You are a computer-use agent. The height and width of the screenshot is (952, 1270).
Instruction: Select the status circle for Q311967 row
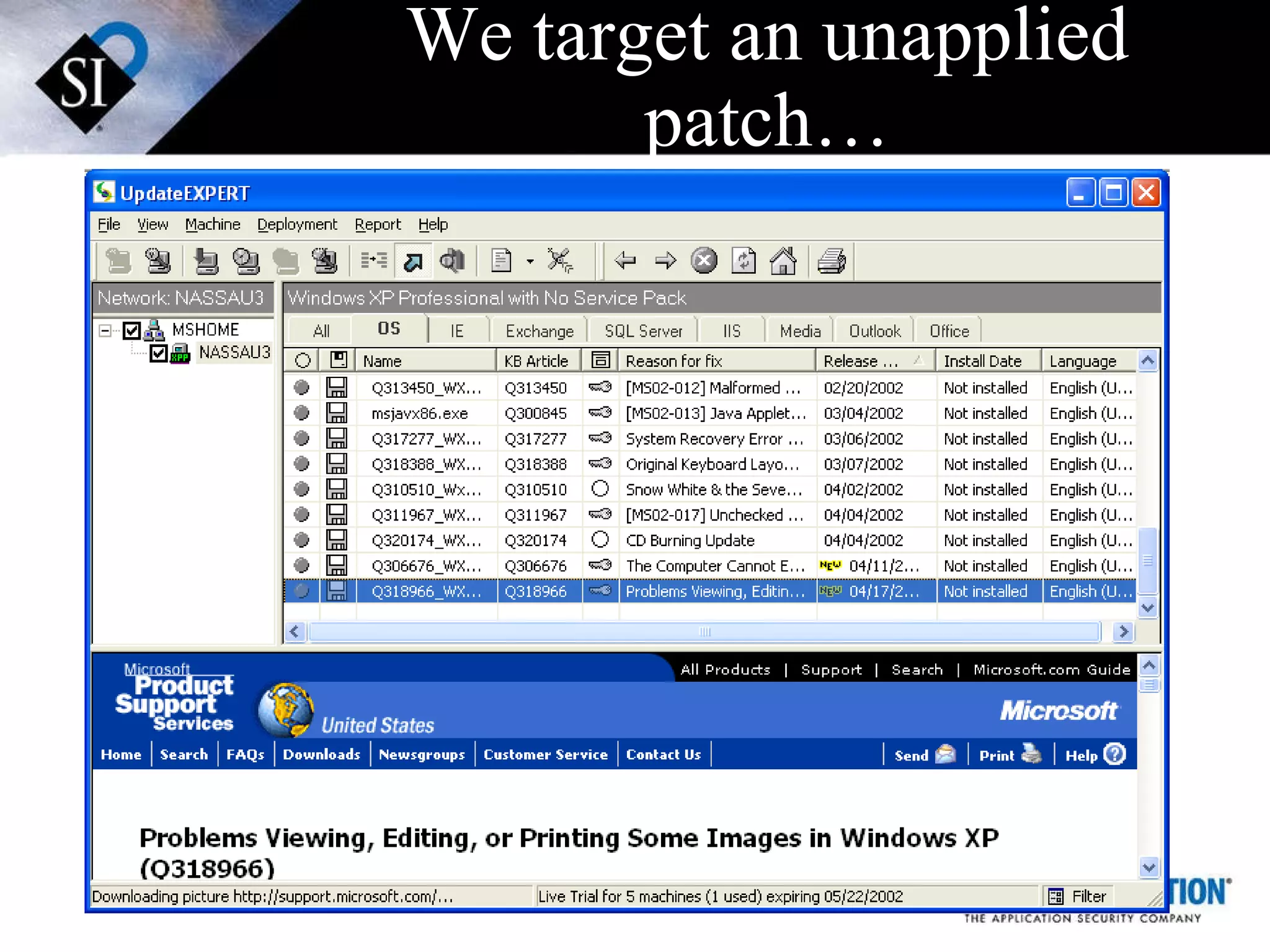tap(301, 514)
